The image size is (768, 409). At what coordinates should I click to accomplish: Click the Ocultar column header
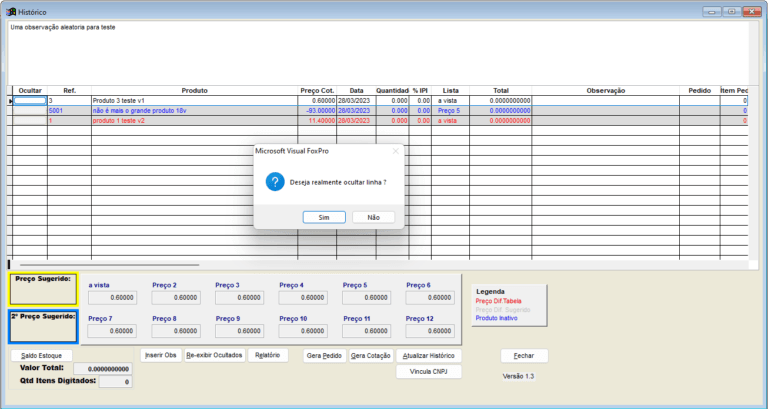coord(30,91)
